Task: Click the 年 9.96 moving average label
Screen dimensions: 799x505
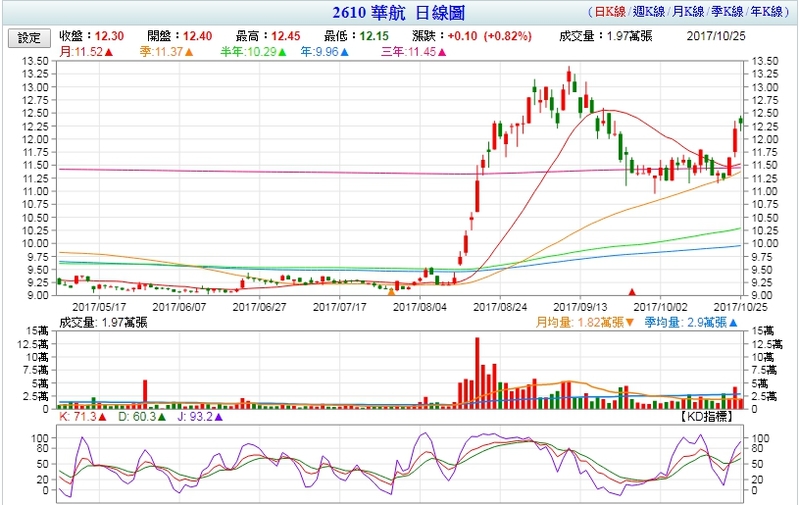Action: (325, 52)
